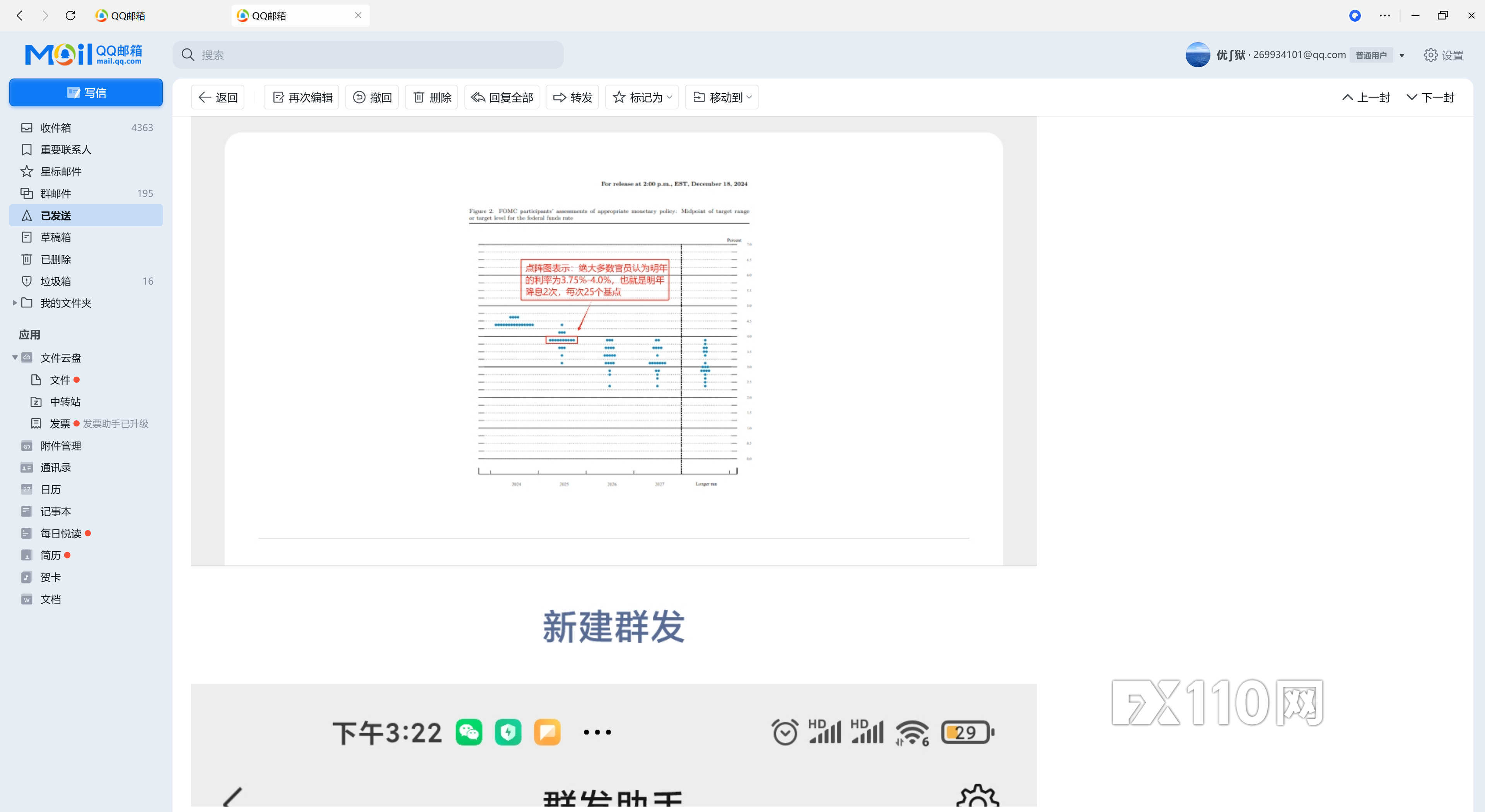Open the 已删除 deleted folder
This screenshot has width=1485, height=812.
point(86,259)
